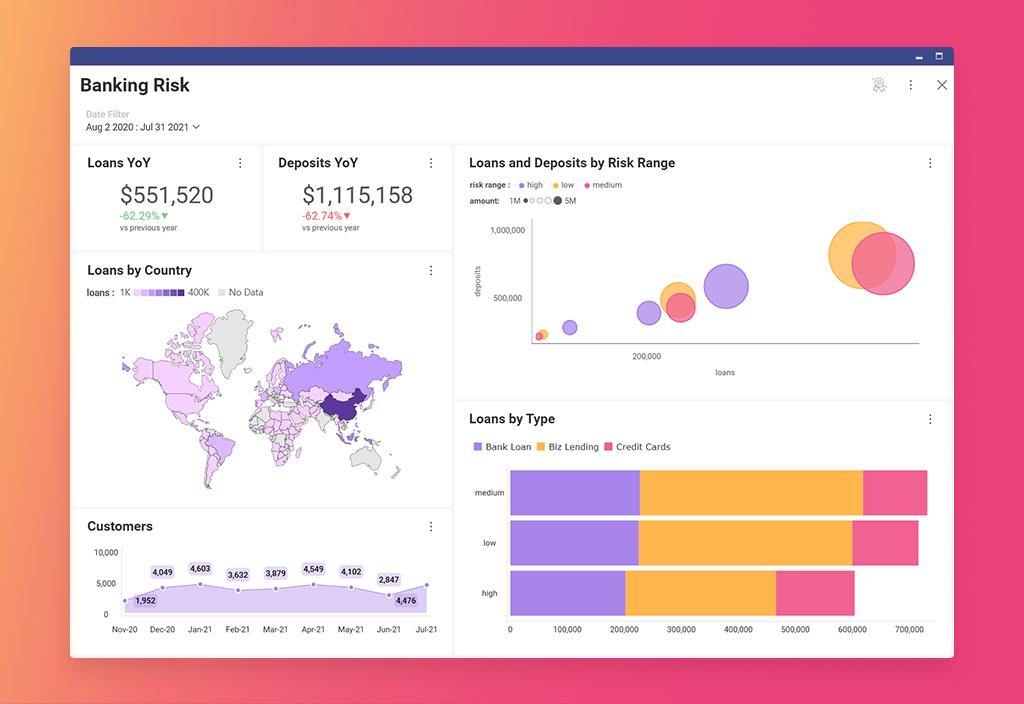Viewport: 1024px width, 704px height.
Task: Select Brazil on the loans map
Action: [x=221, y=446]
